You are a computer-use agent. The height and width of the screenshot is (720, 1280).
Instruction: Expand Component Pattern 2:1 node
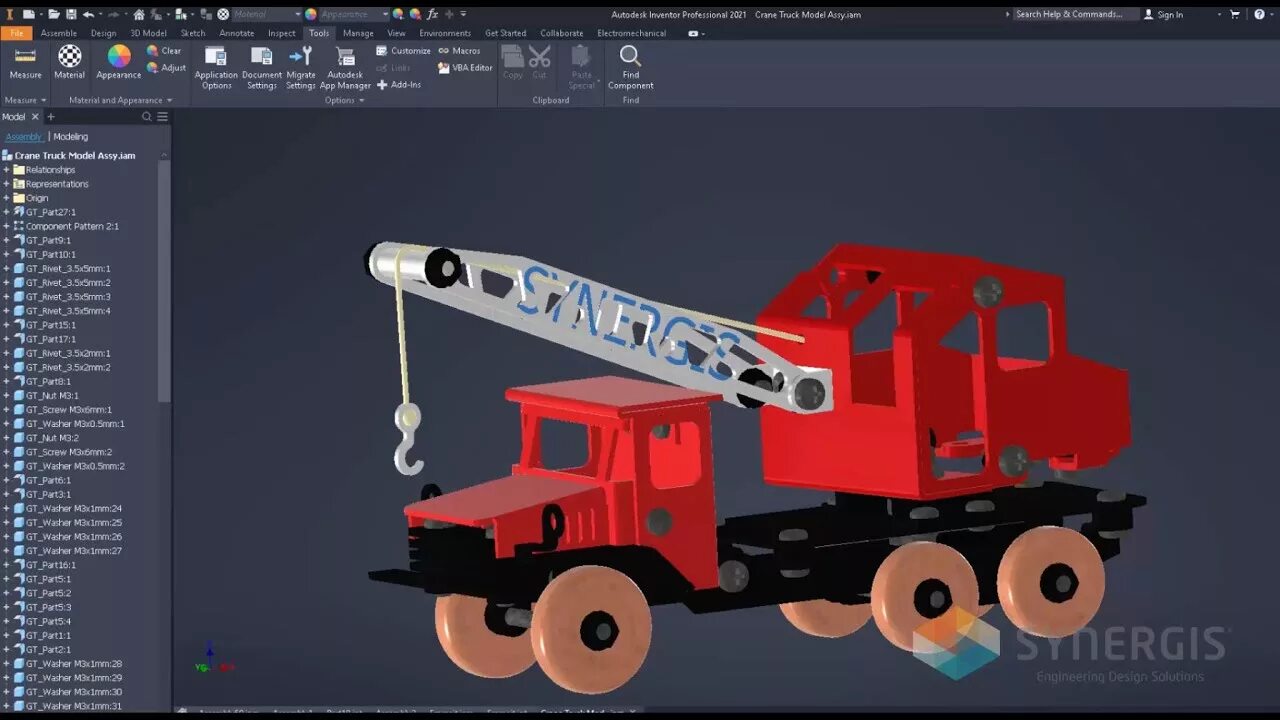[6, 226]
